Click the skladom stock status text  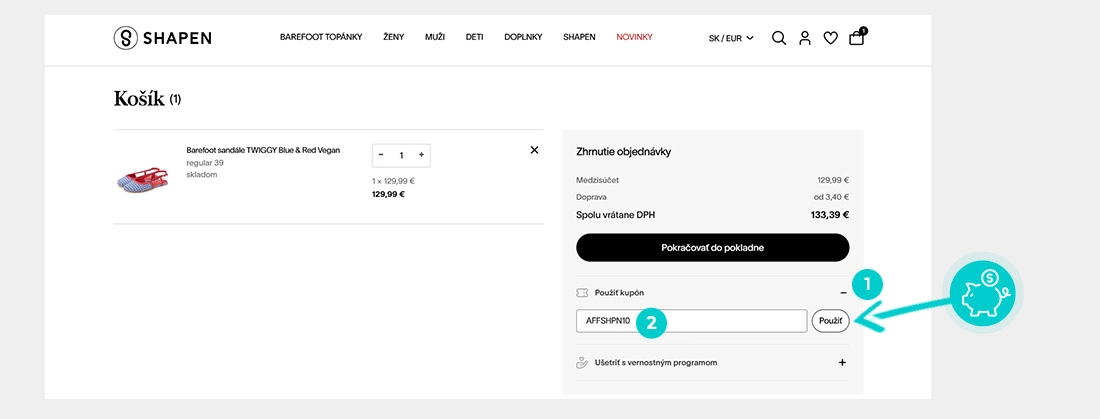(x=202, y=175)
